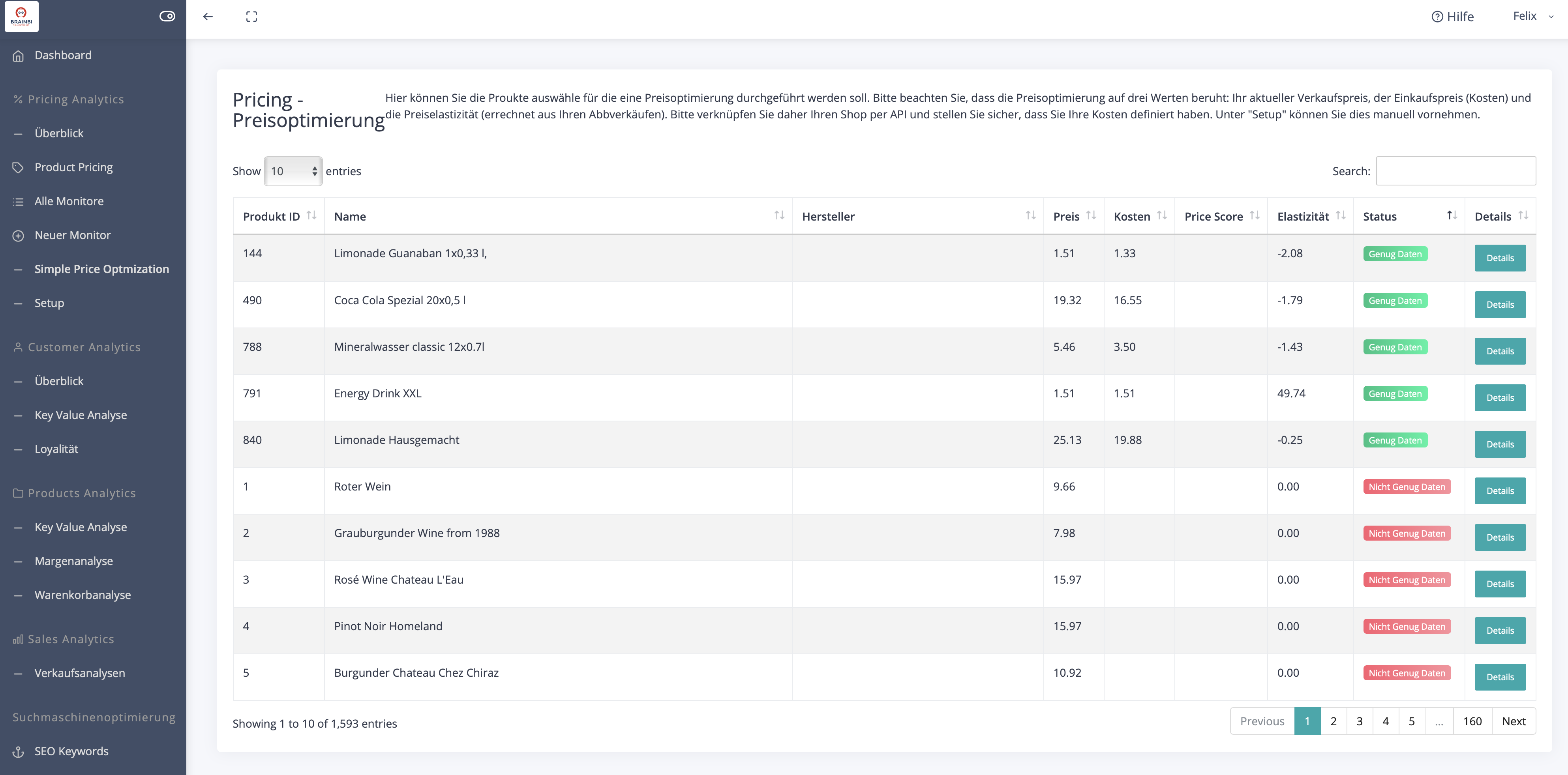Click the Energy Drink XXL name cell
1568x775 pixels.
tap(557, 398)
